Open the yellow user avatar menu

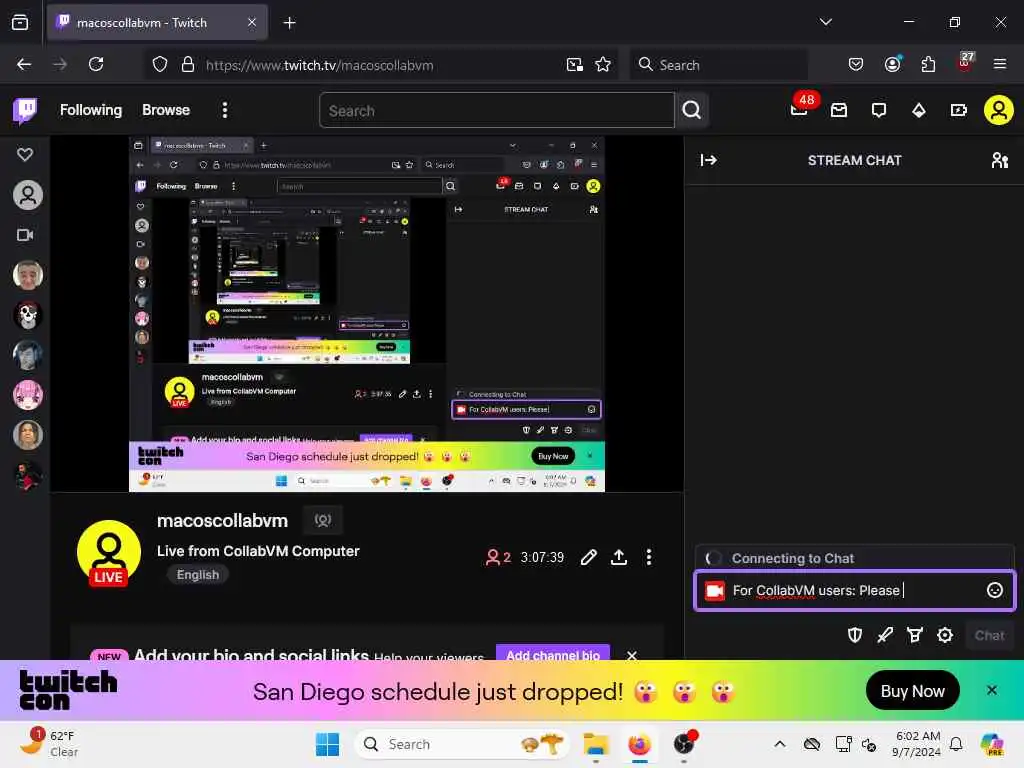point(999,110)
